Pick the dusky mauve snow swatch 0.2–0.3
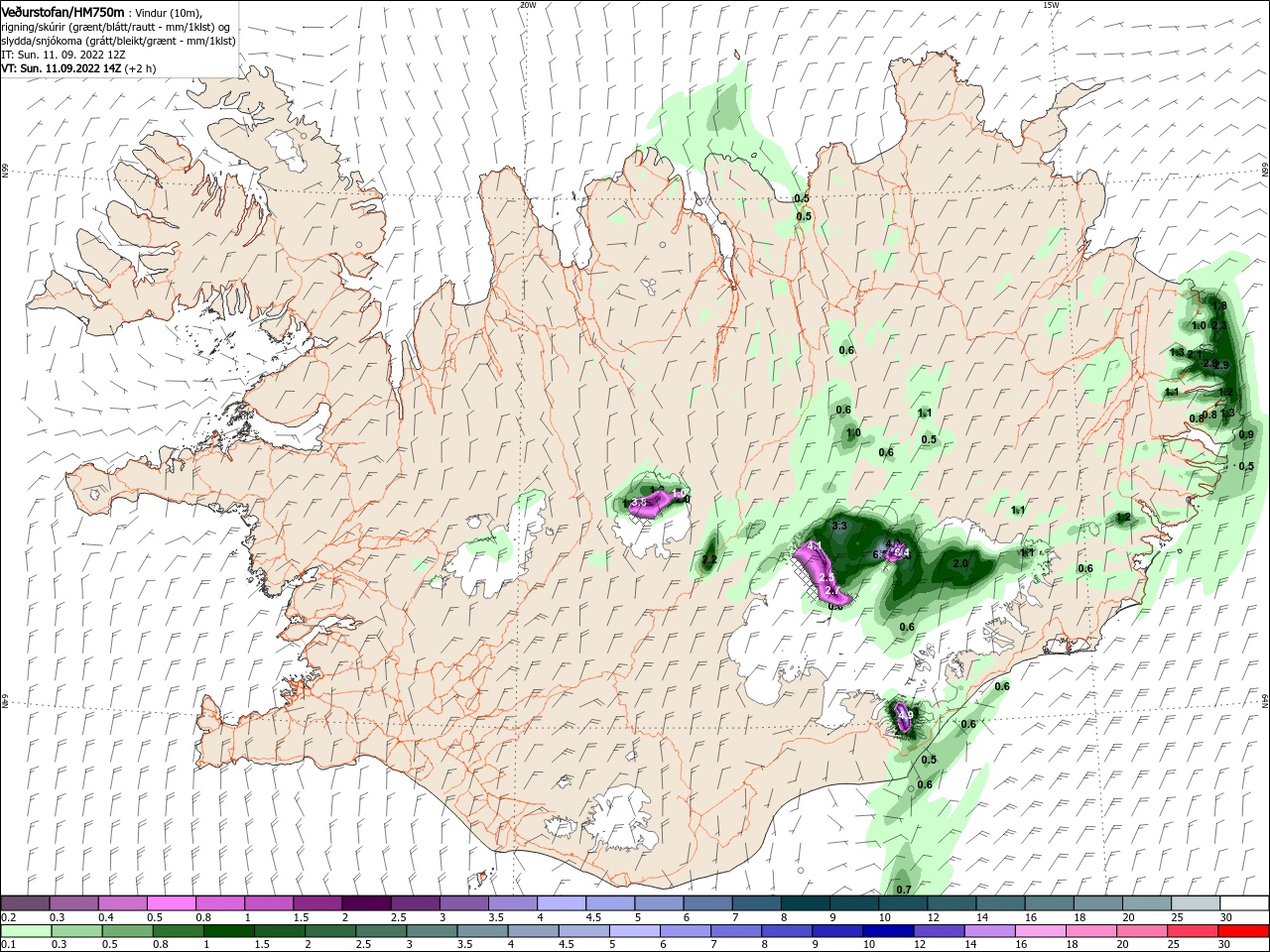This screenshot has width=1270, height=952. [x=25, y=902]
